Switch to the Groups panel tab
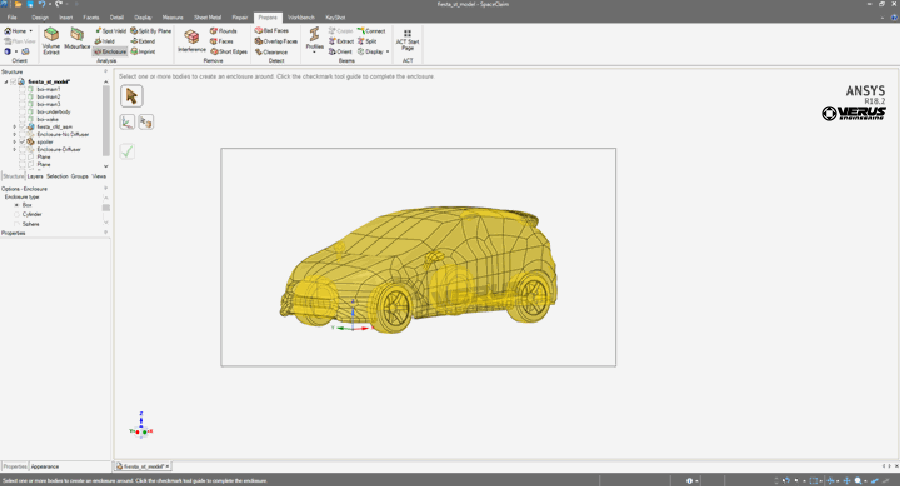The height and width of the screenshot is (486, 900). [80, 177]
